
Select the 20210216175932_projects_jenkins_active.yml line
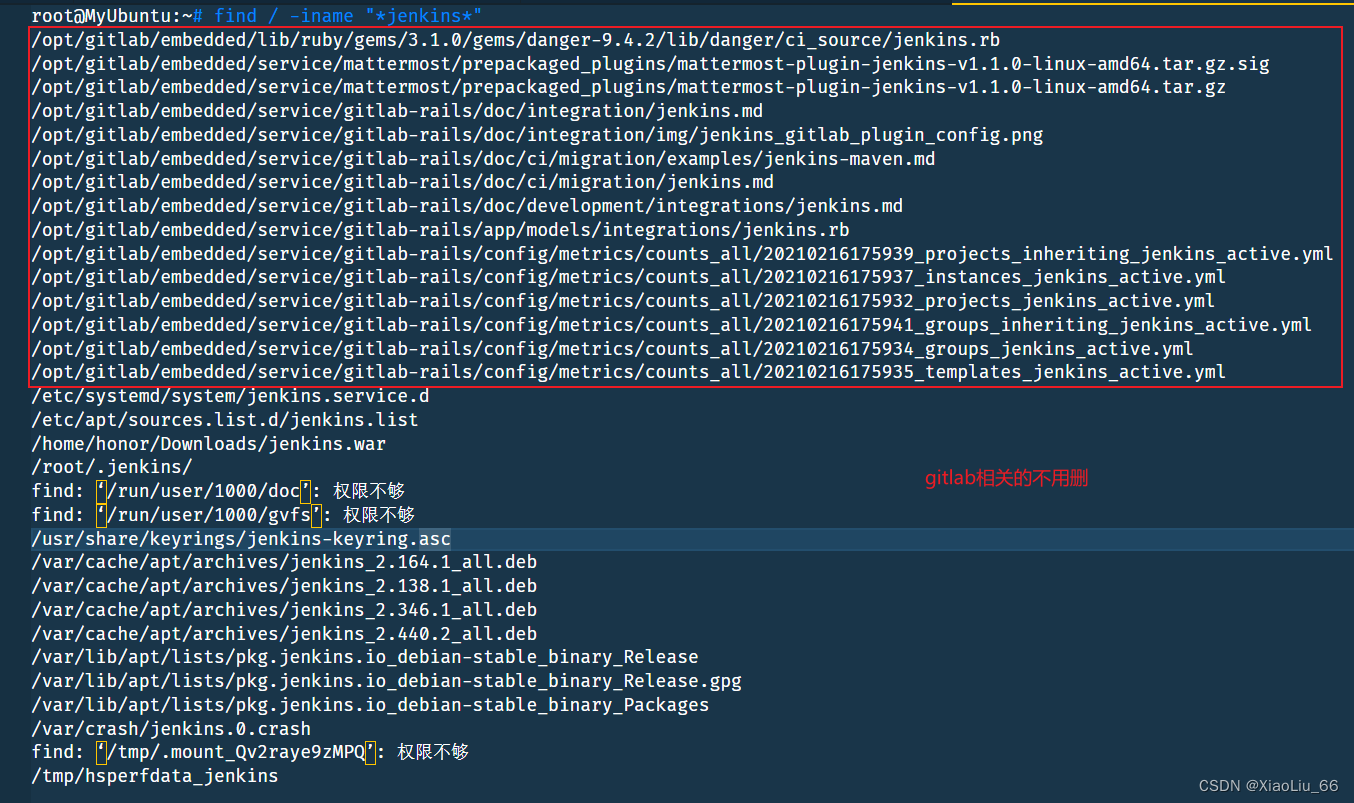click(623, 301)
